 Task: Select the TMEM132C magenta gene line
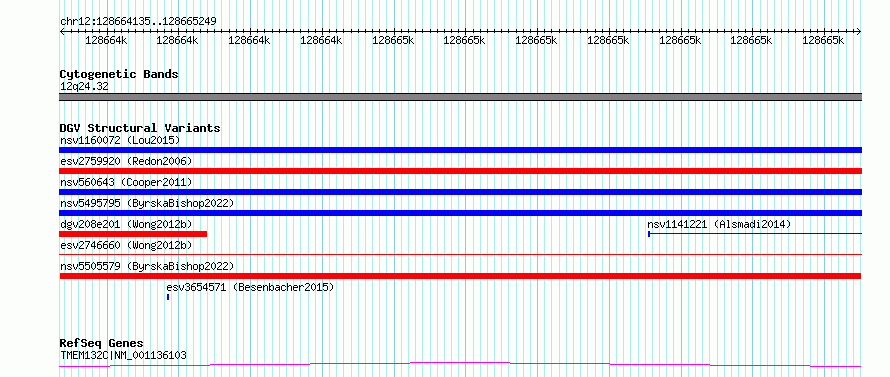coord(460,365)
